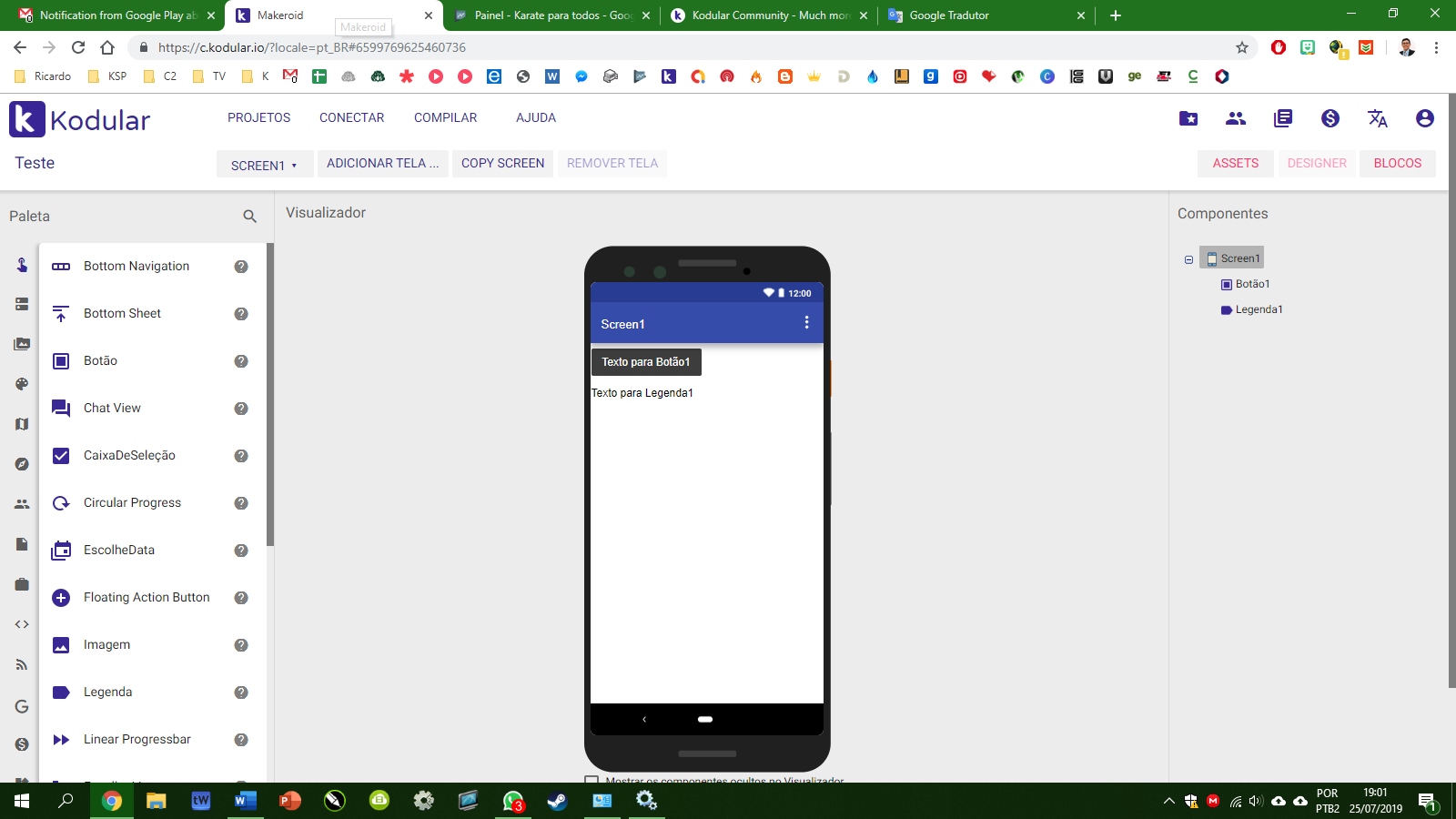Image resolution: width=1456 pixels, height=819 pixels.
Task: Open the palette search magnifier
Action: 249,217
